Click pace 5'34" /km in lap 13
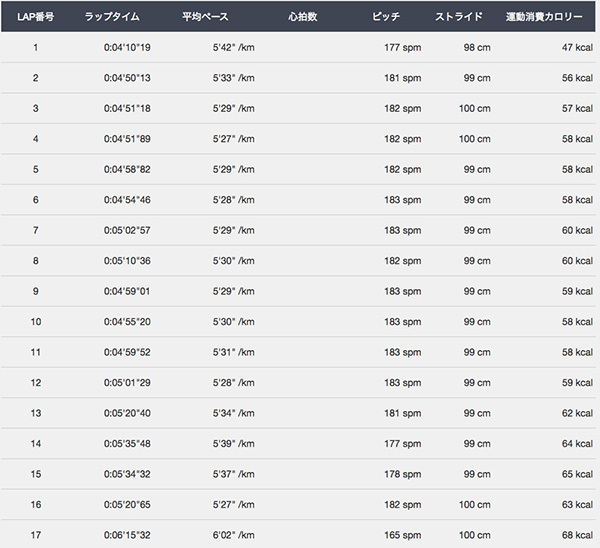The image size is (600, 548). [x=233, y=413]
